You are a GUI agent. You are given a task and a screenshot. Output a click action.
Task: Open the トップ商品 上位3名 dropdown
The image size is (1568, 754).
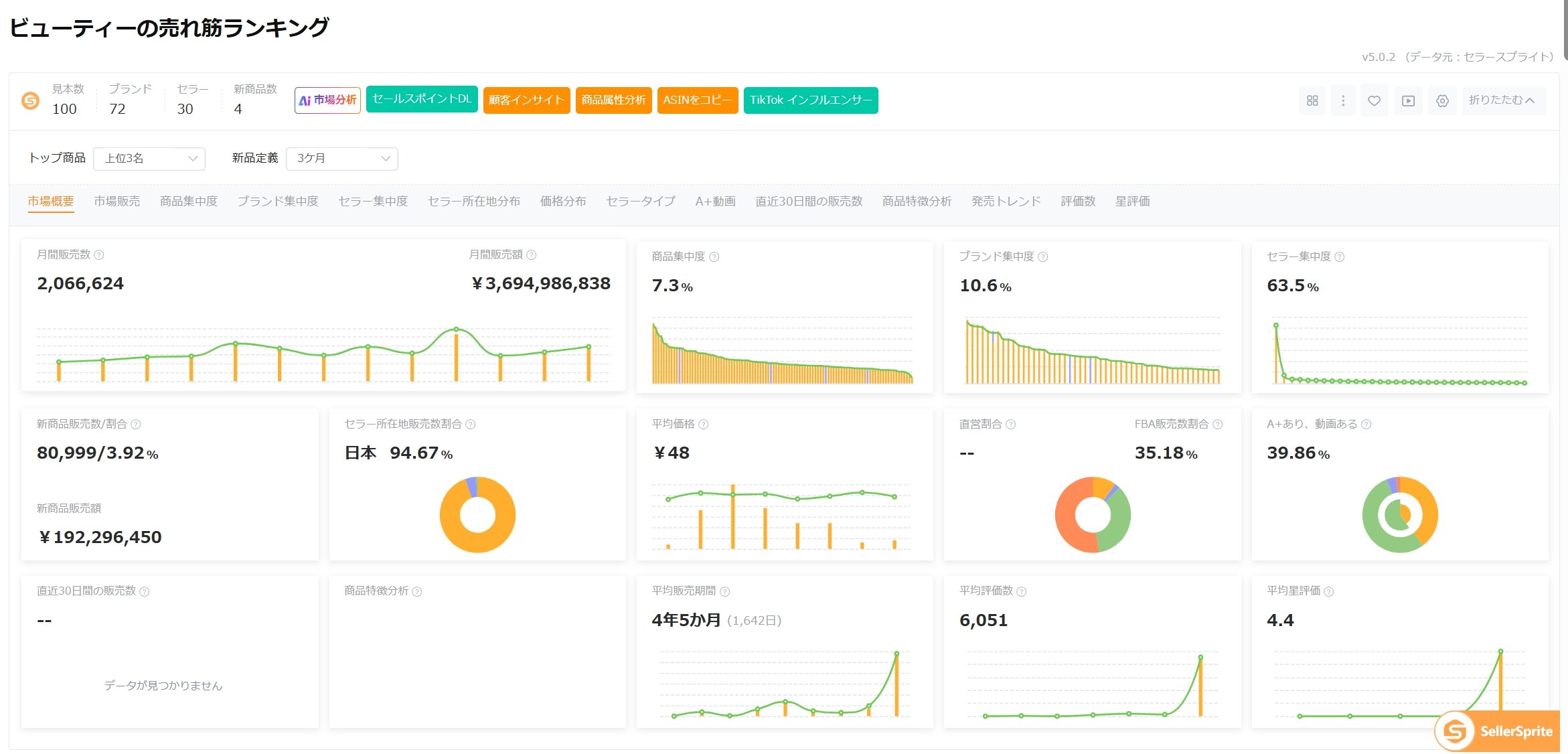149,159
